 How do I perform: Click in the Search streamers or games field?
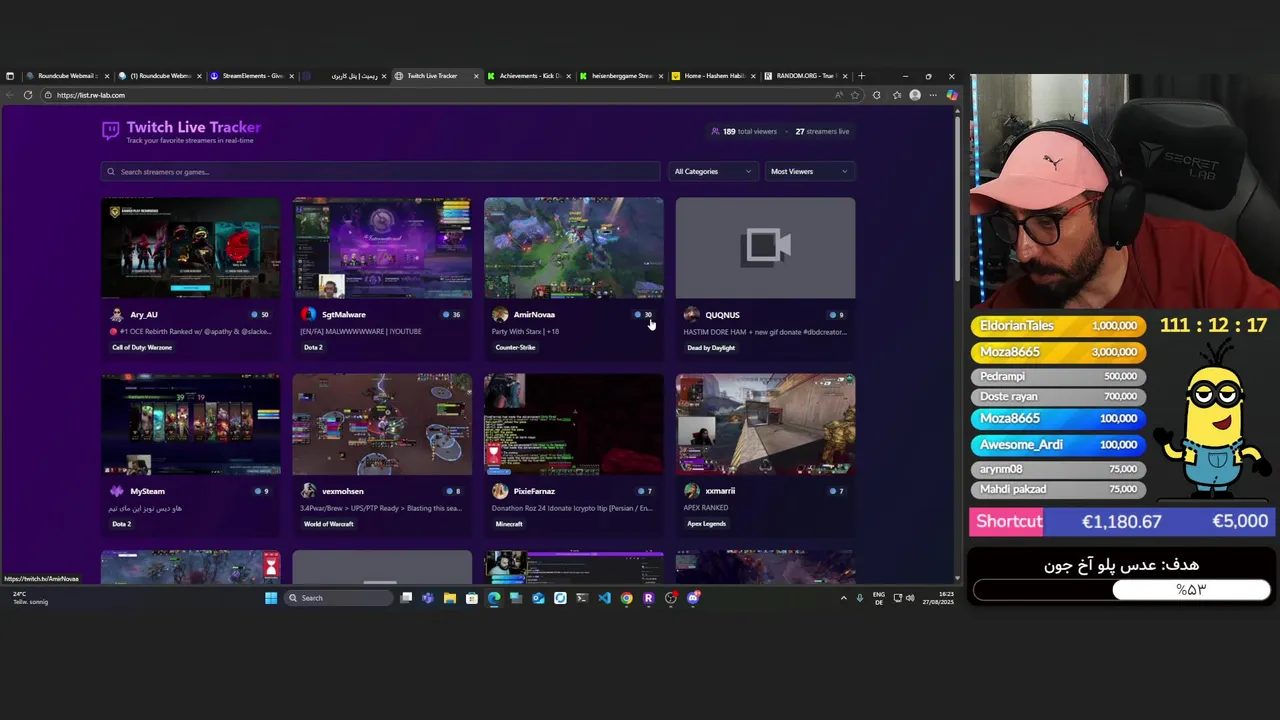[380, 172]
